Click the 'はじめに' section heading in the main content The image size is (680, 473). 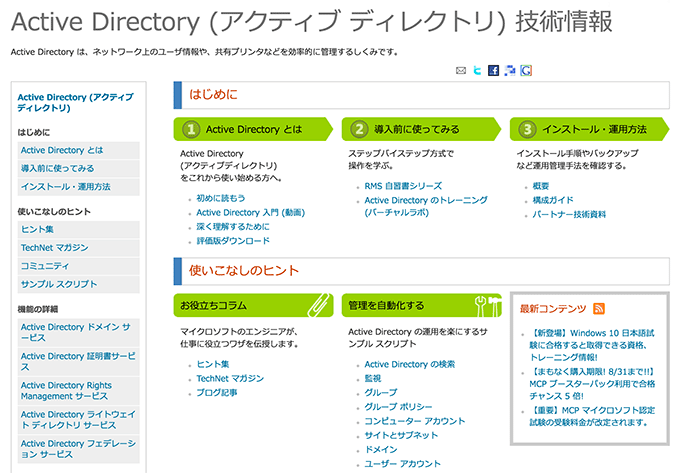click(x=213, y=95)
